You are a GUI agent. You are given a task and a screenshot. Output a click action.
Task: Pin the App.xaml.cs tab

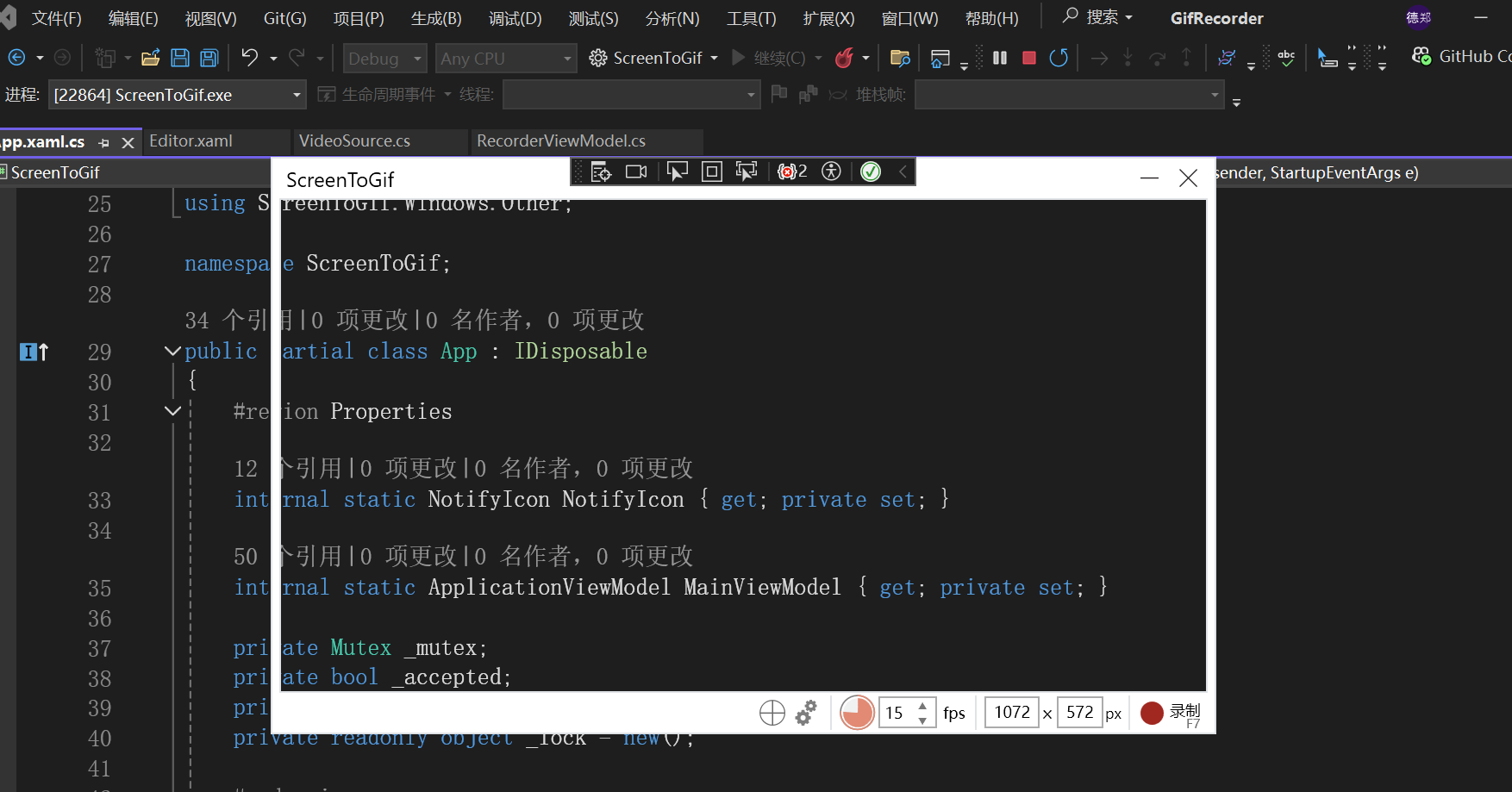tap(104, 143)
